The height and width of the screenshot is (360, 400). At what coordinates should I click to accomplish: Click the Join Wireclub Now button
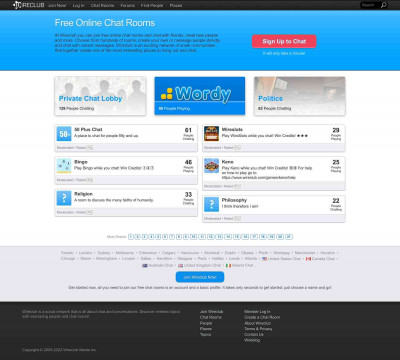coord(200,277)
